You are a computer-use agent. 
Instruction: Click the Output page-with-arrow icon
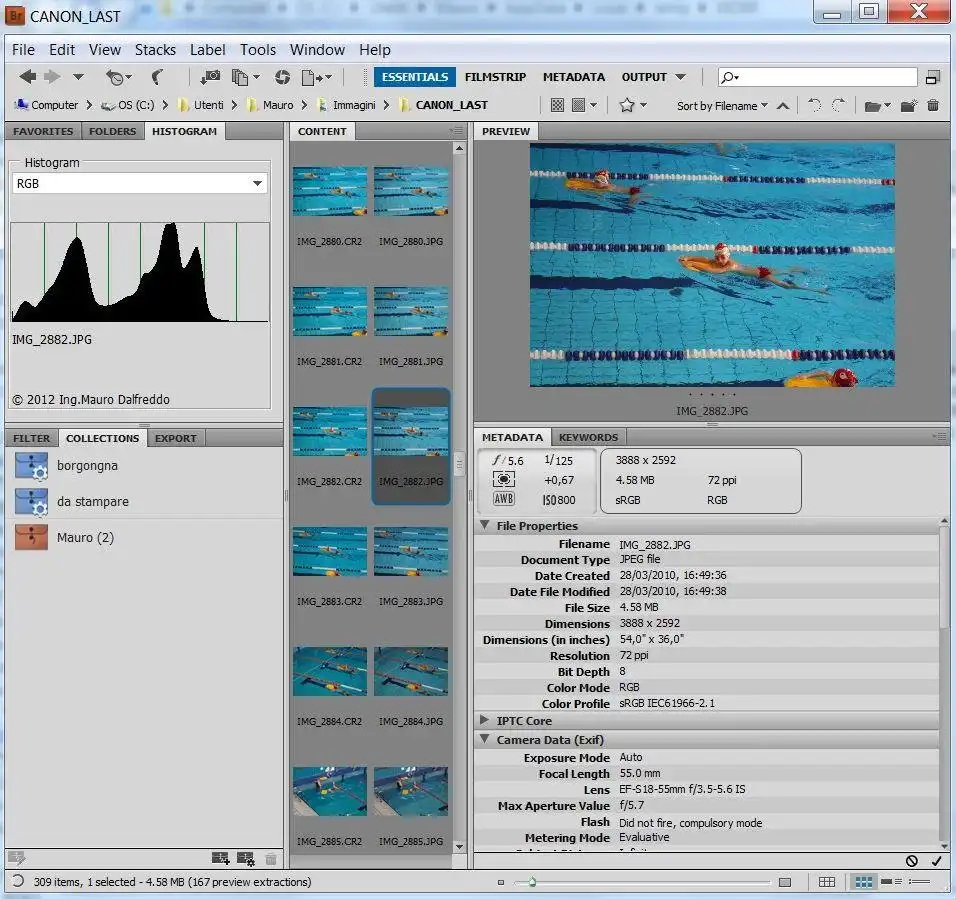point(310,77)
